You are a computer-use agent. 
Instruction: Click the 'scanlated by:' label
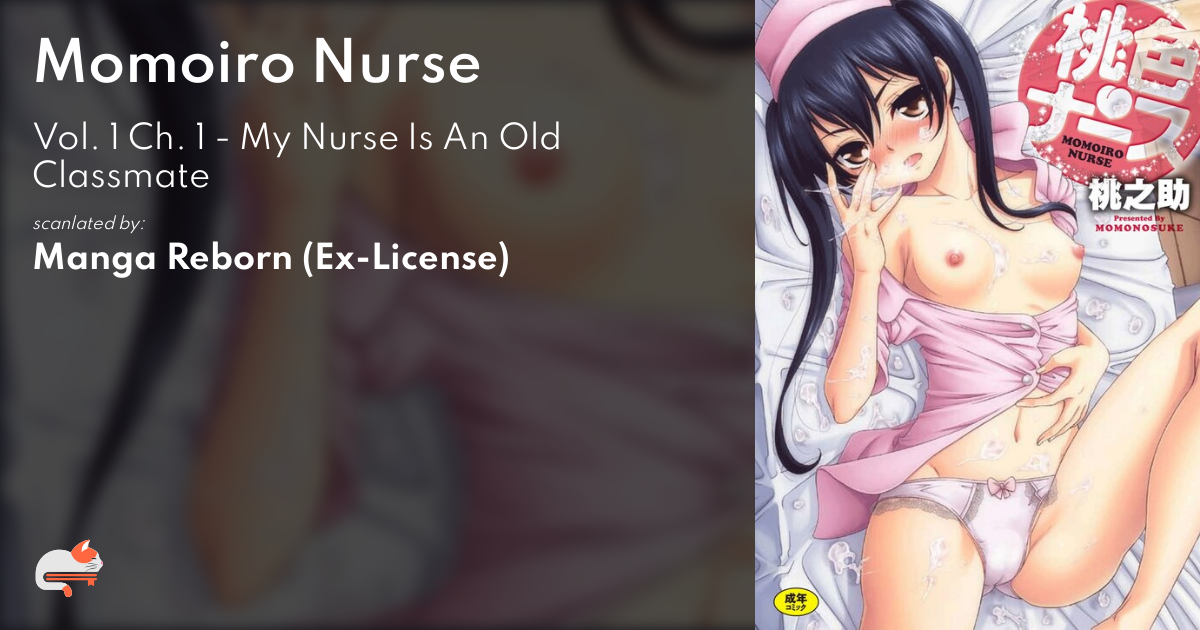(x=89, y=224)
